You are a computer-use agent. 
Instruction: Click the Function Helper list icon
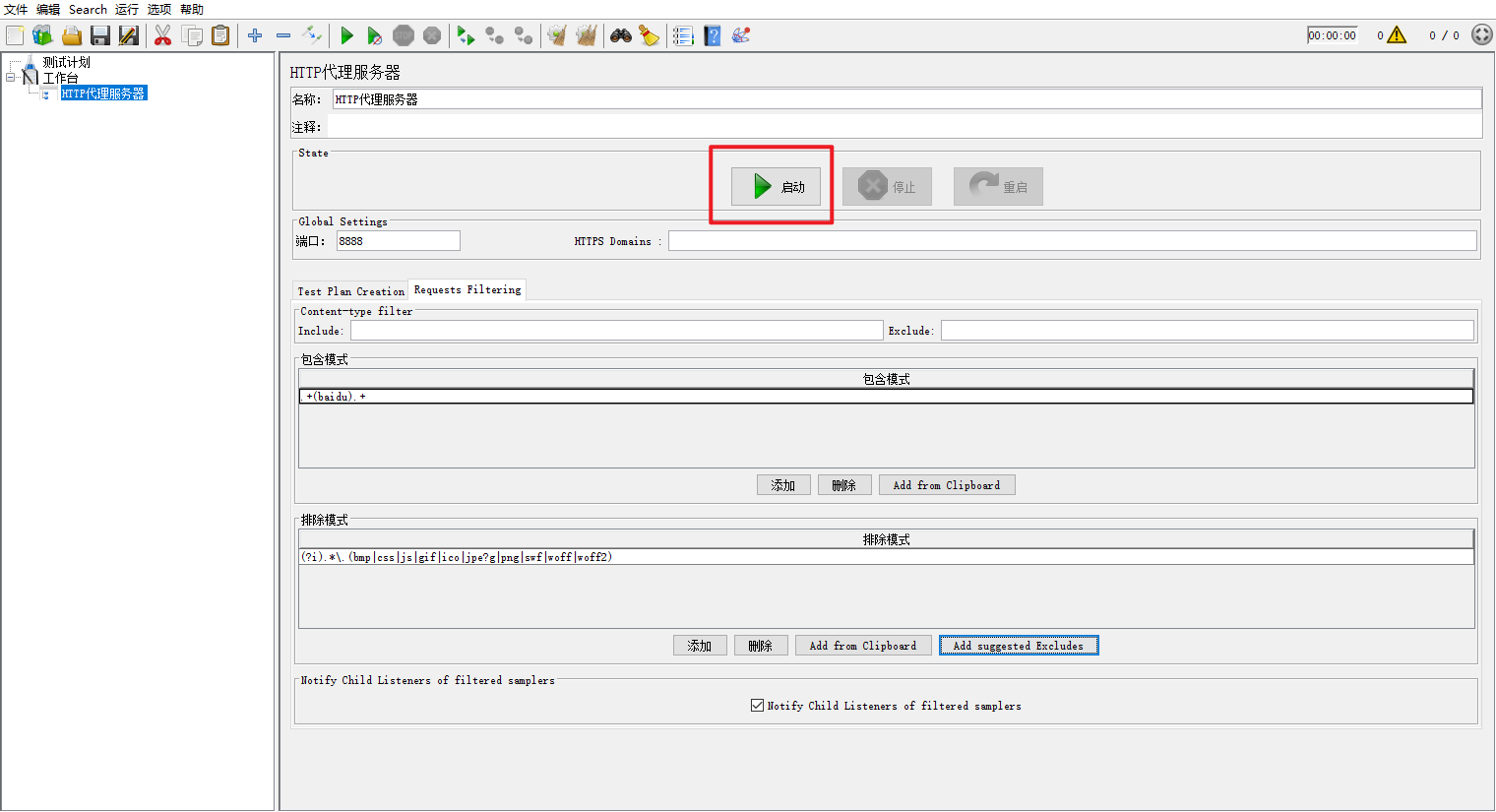coord(684,35)
